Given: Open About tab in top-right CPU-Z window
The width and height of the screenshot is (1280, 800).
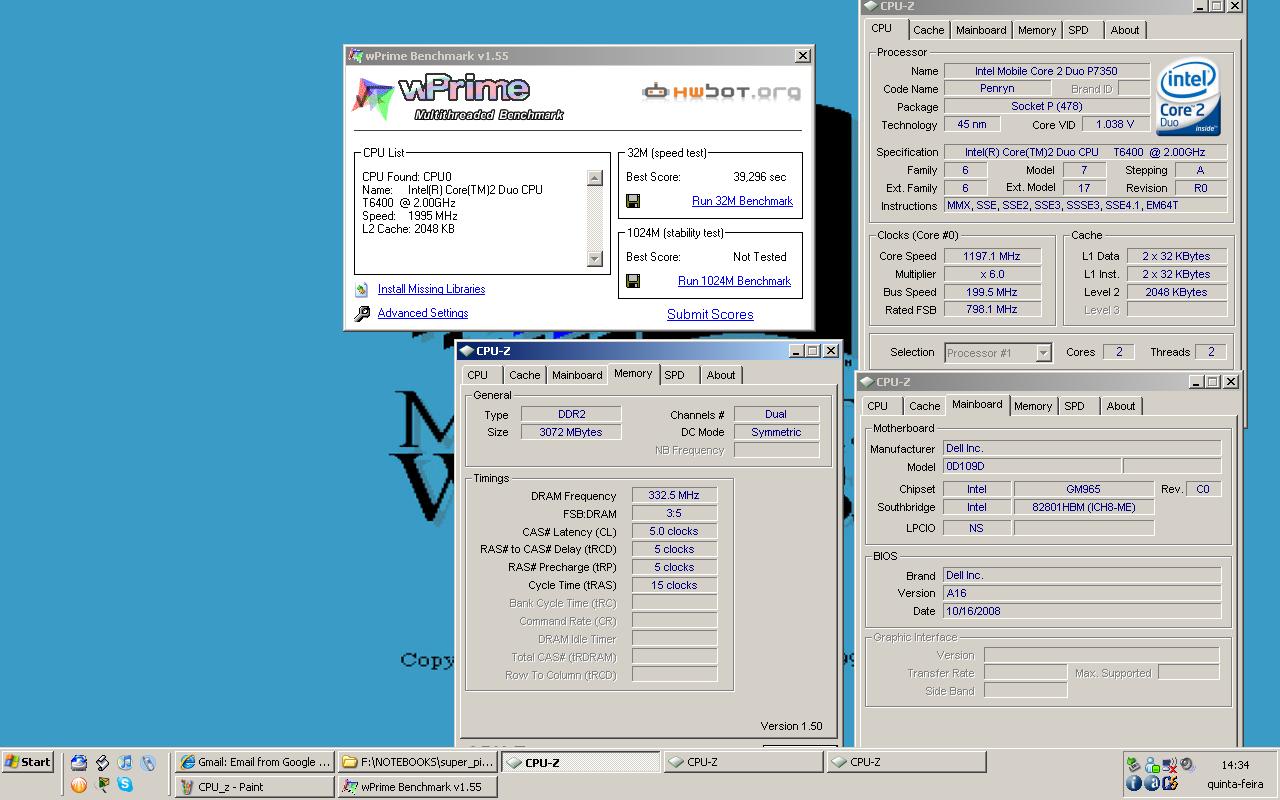Looking at the screenshot, I should 1125,30.
